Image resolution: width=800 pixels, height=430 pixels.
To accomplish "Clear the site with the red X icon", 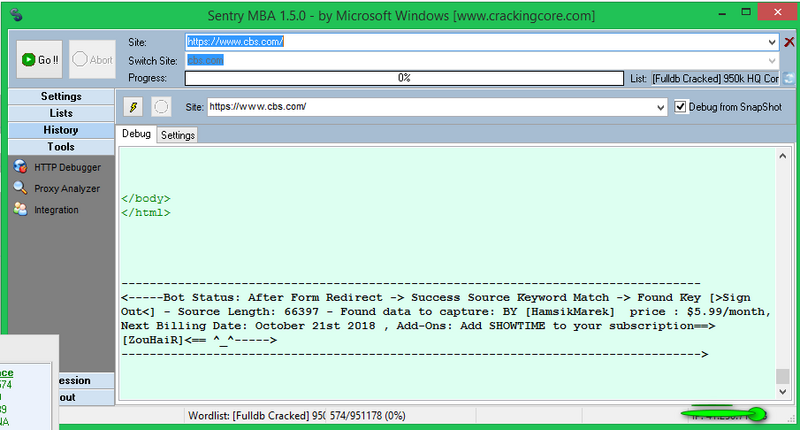I will 789,42.
